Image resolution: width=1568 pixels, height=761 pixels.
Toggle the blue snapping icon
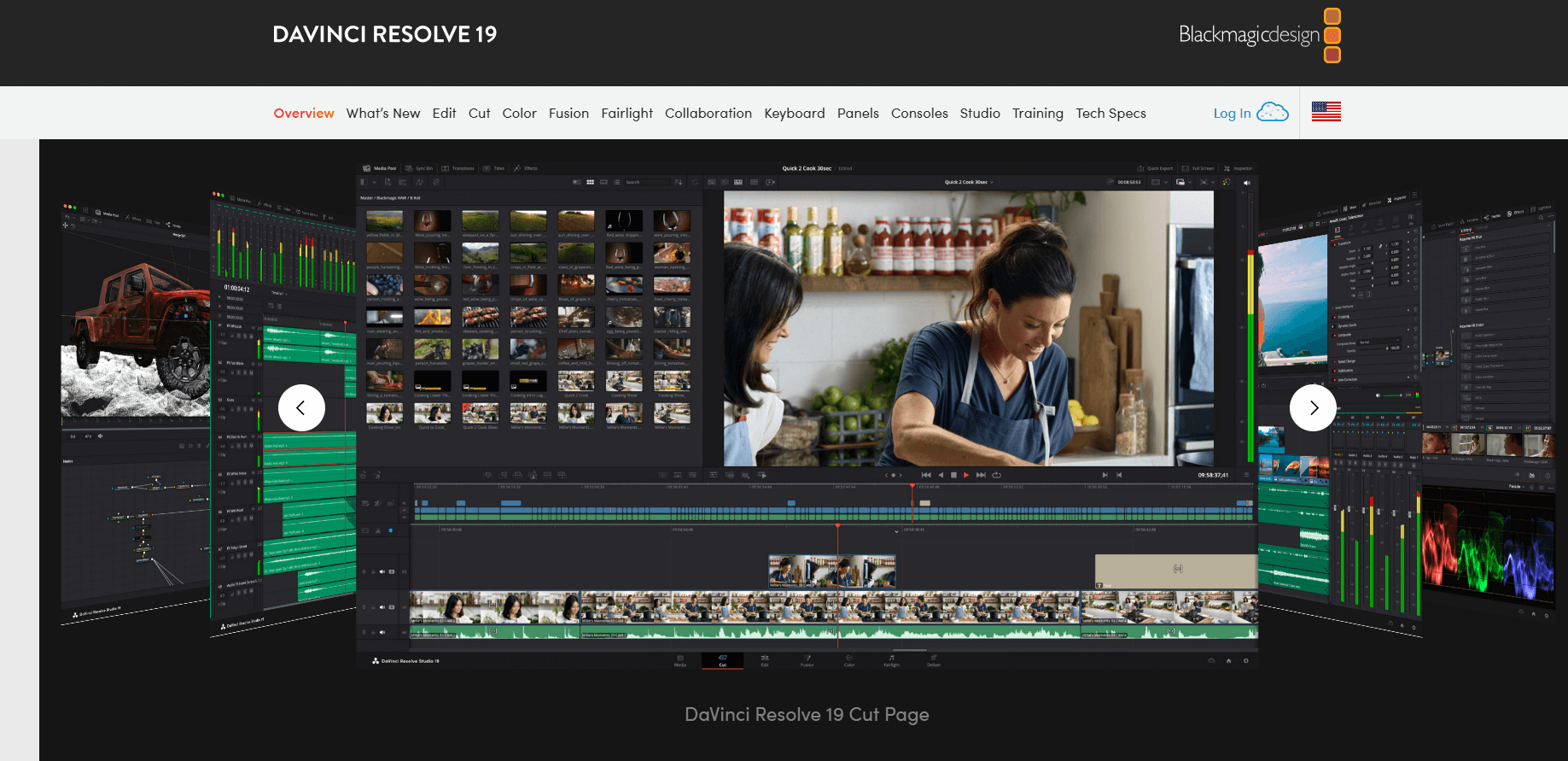click(x=391, y=530)
